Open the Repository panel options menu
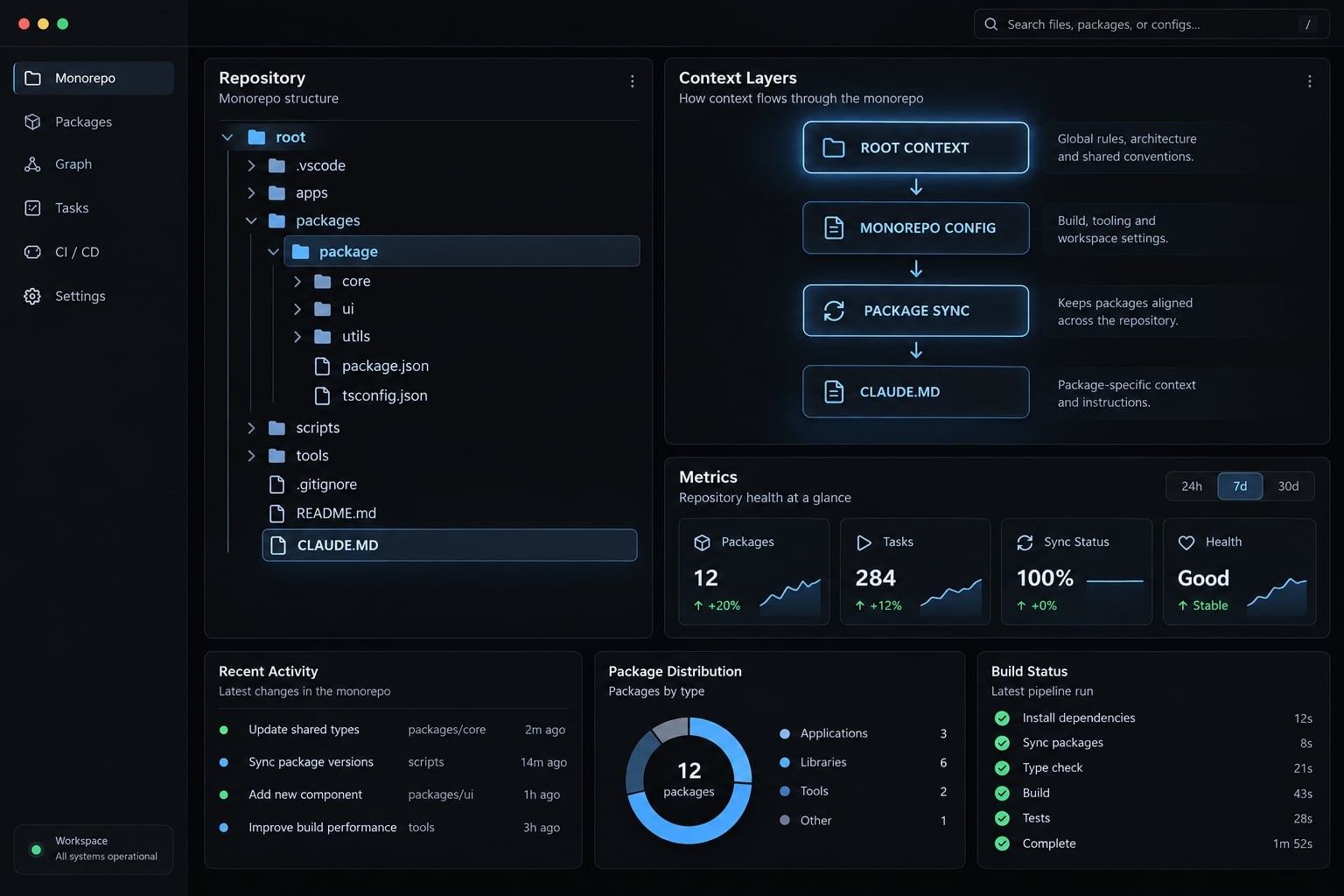This screenshot has height=896, width=1344. (x=632, y=81)
